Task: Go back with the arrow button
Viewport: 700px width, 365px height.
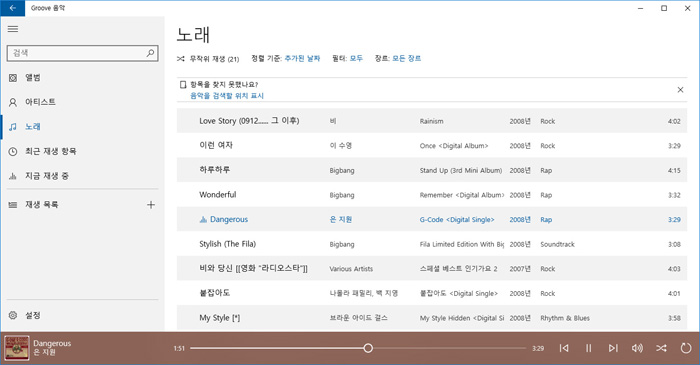Action: point(12,8)
